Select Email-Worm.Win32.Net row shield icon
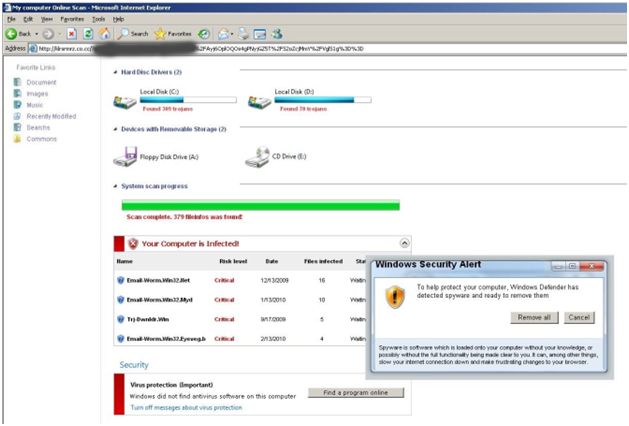Viewport: 629px width, 426px height. pyautogui.click(x=120, y=280)
